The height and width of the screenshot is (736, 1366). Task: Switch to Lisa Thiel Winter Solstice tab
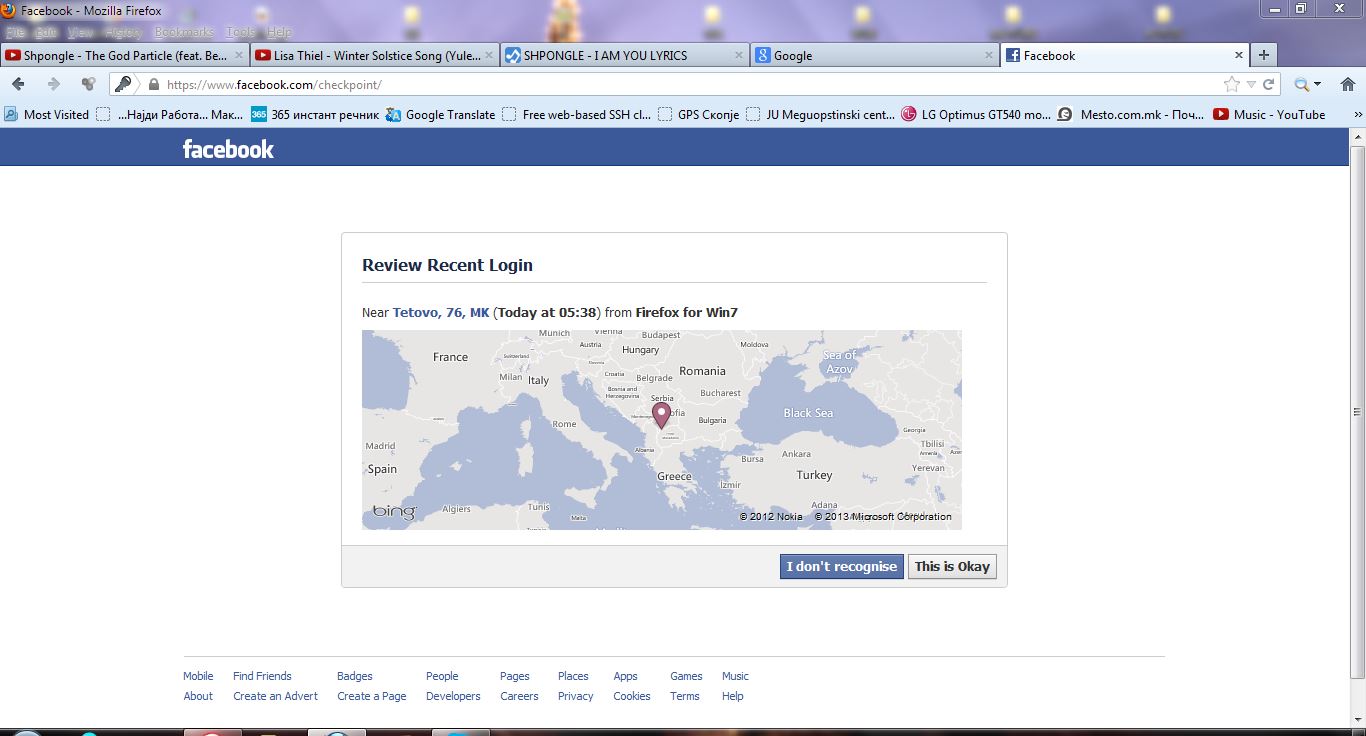[374, 55]
